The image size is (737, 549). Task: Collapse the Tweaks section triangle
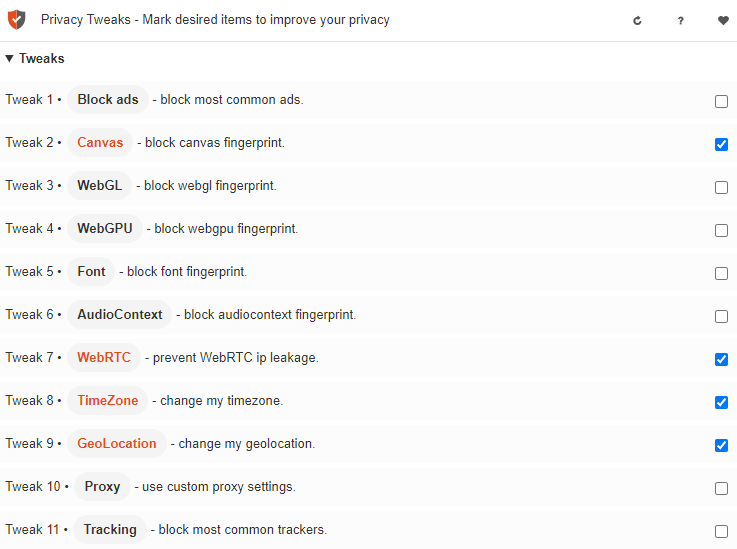click(9, 59)
